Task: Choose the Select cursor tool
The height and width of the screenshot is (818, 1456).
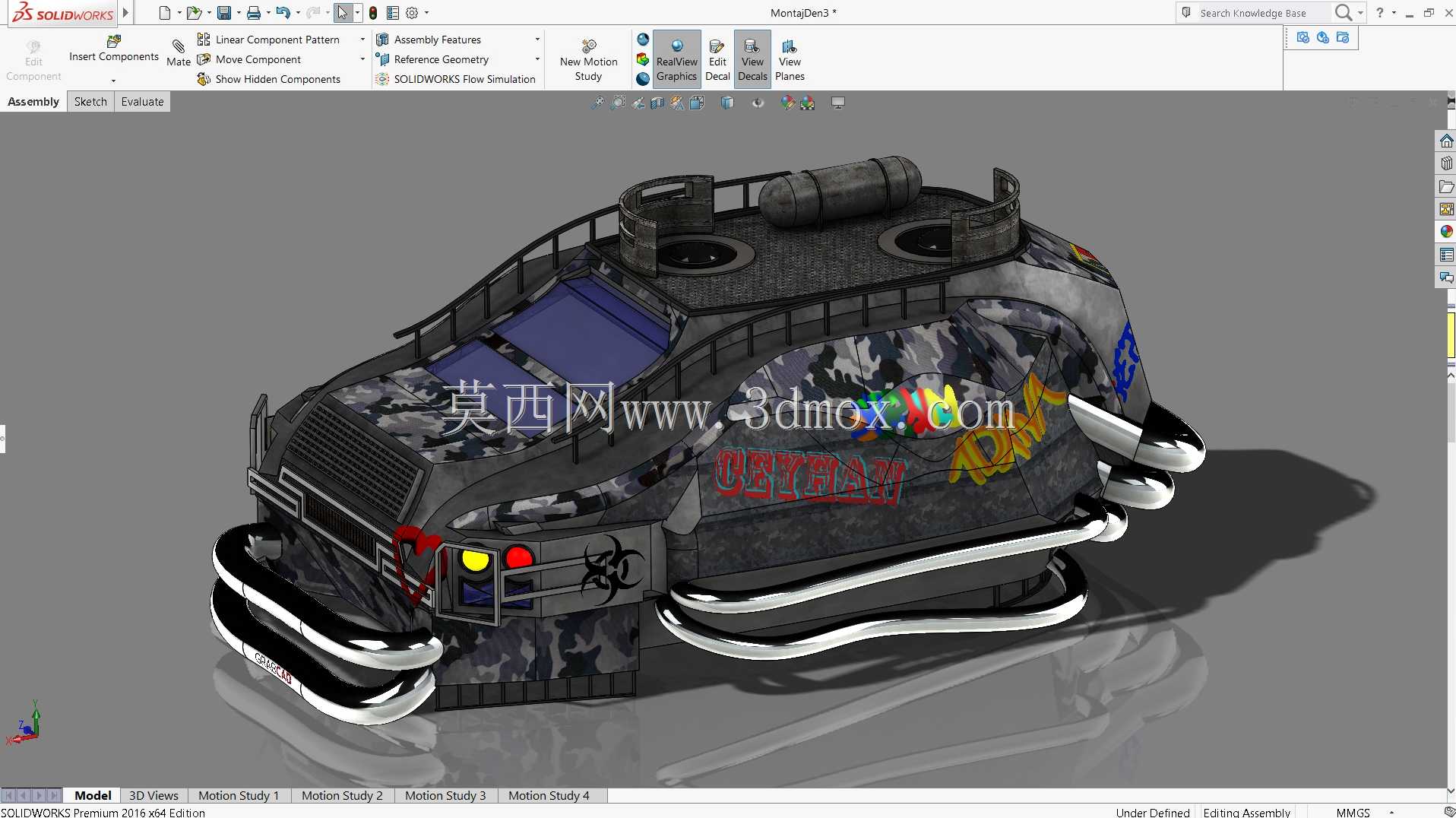Action: point(343,13)
